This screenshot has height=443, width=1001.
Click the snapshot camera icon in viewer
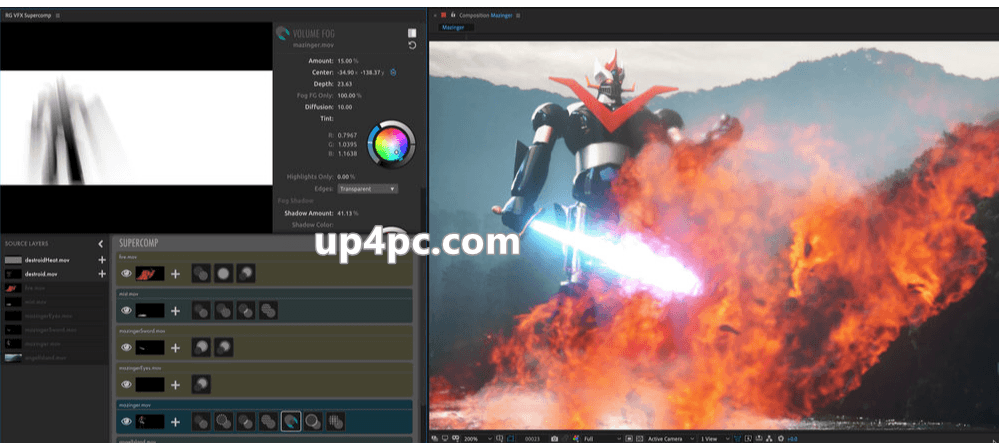coord(555,439)
